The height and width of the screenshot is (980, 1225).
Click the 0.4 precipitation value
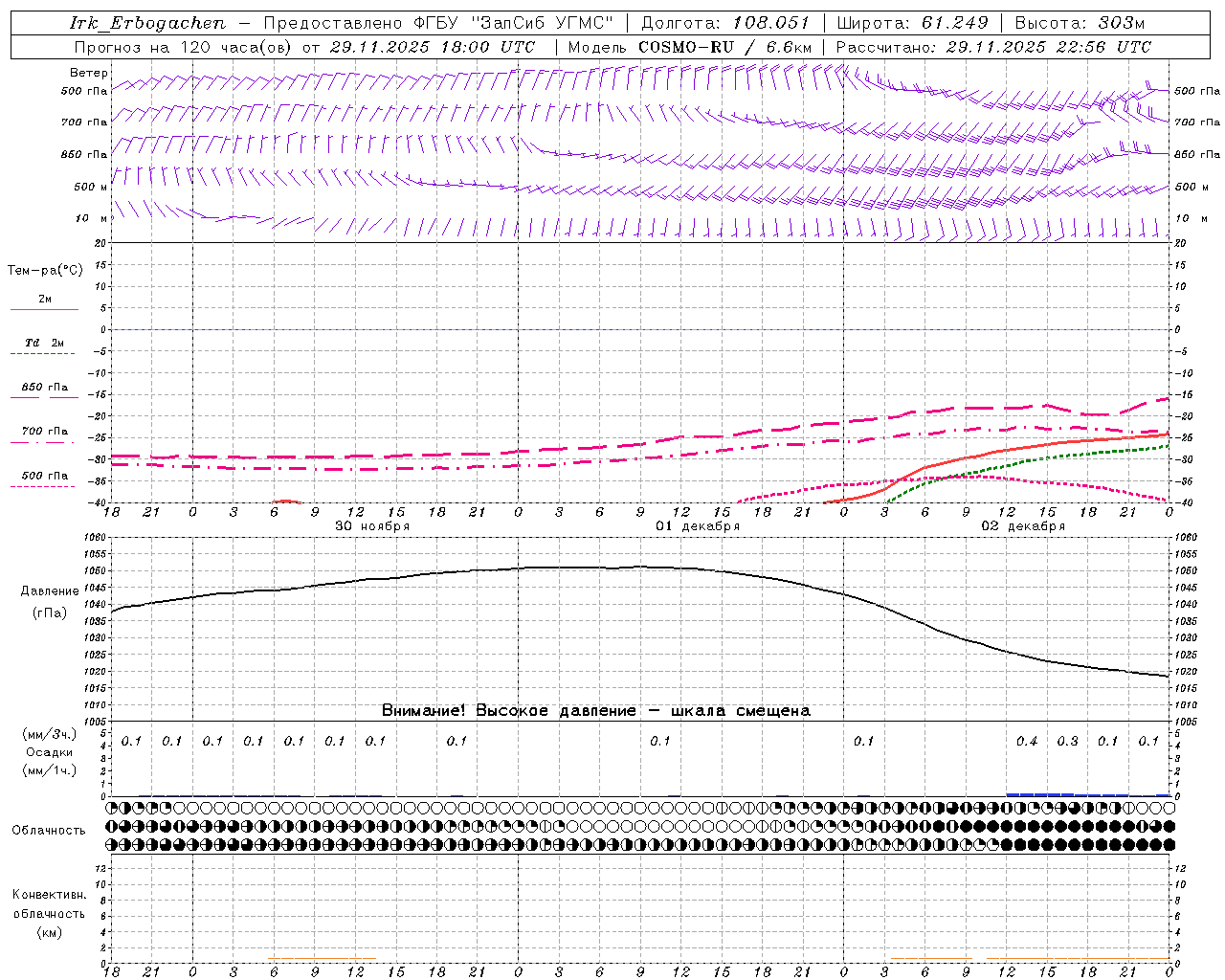(1027, 742)
